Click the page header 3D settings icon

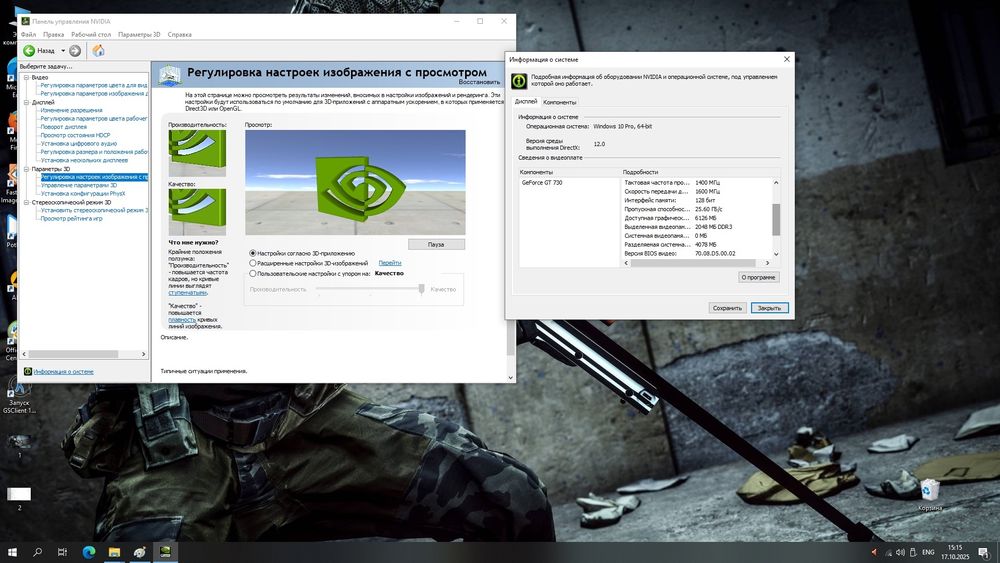click(x=170, y=75)
